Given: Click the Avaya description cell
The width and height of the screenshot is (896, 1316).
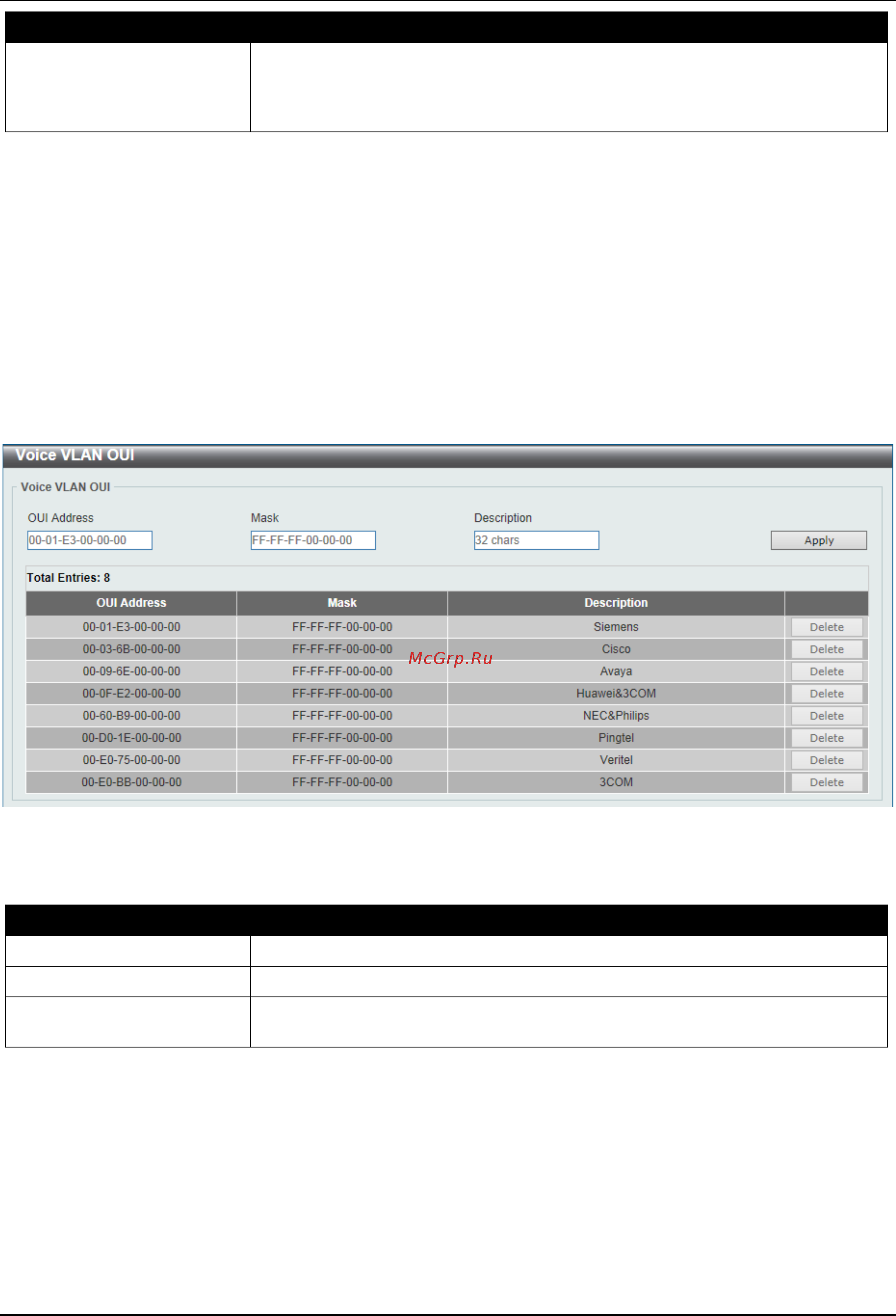Looking at the screenshot, I should point(616,671).
